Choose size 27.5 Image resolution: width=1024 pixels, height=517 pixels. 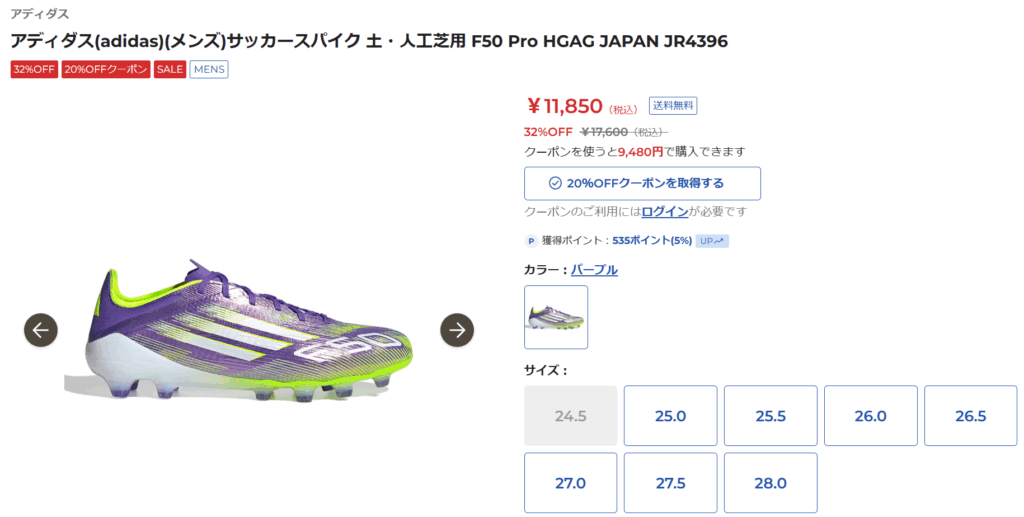[670, 483]
